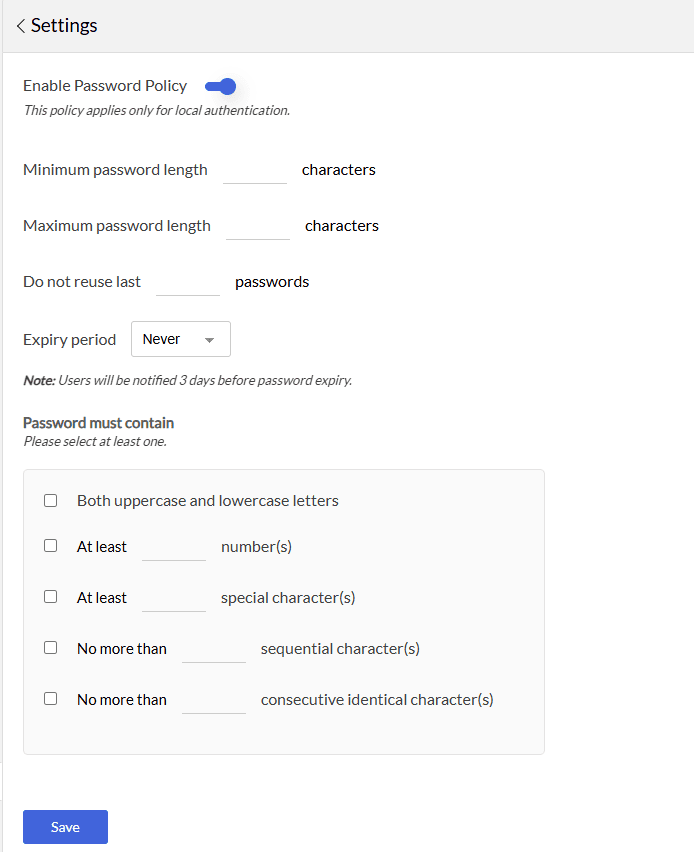Click the special character(s) count field
The height and width of the screenshot is (852, 694).
[x=174, y=598]
